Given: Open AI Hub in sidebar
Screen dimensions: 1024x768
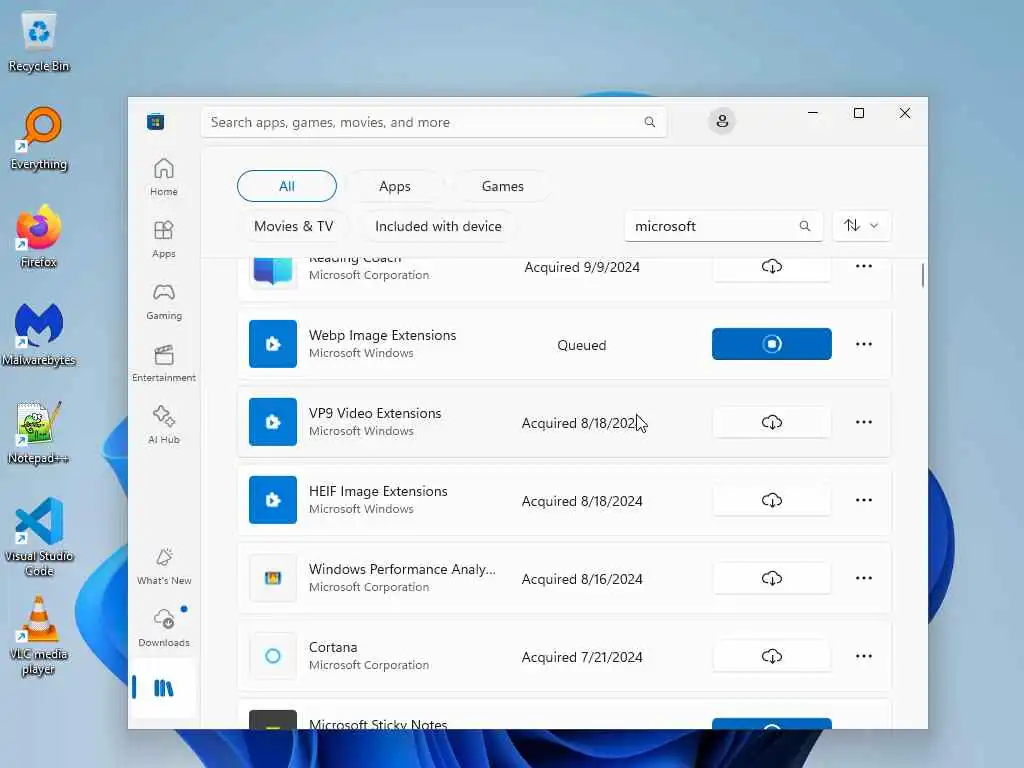Looking at the screenshot, I should click(163, 425).
